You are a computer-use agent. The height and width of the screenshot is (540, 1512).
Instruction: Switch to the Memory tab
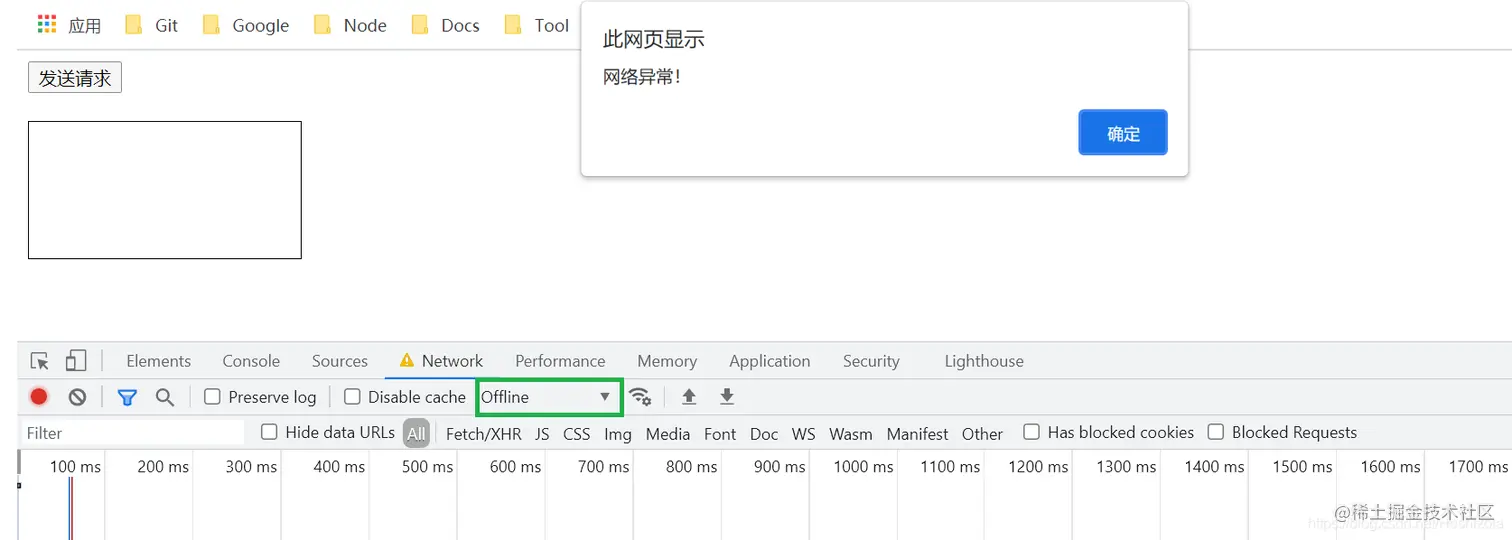coord(667,361)
